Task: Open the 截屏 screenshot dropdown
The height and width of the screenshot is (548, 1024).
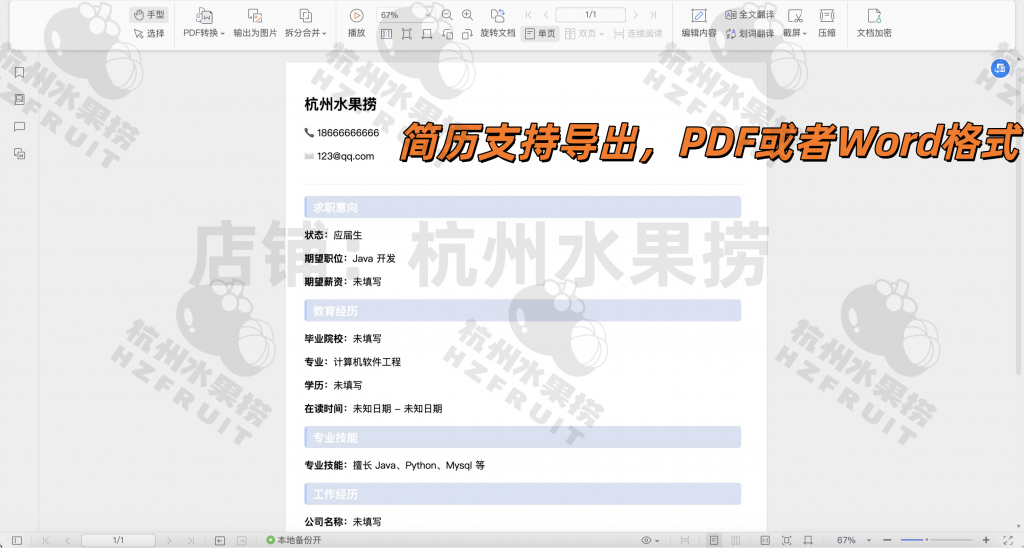Action: (x=795, y=23)
